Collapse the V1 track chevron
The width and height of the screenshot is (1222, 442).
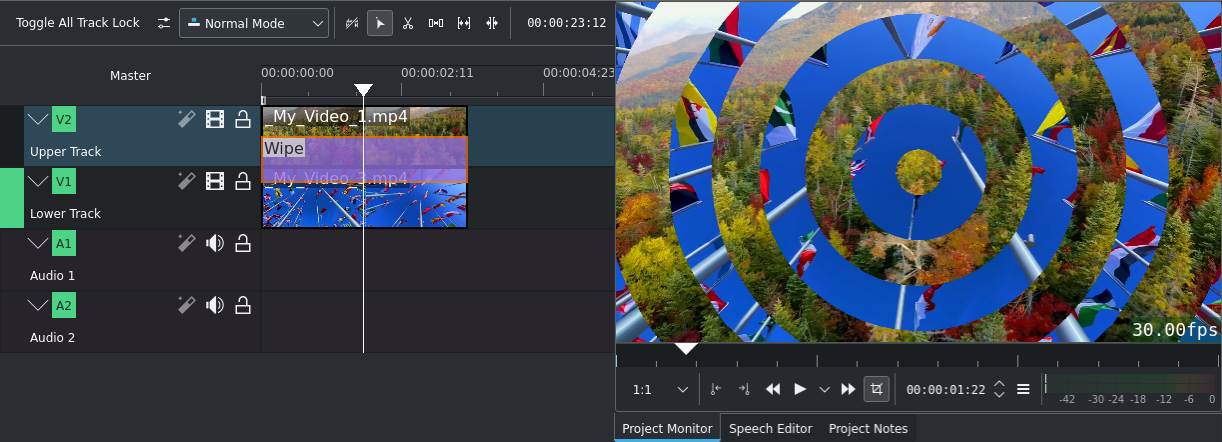click(x=38, y=181)
